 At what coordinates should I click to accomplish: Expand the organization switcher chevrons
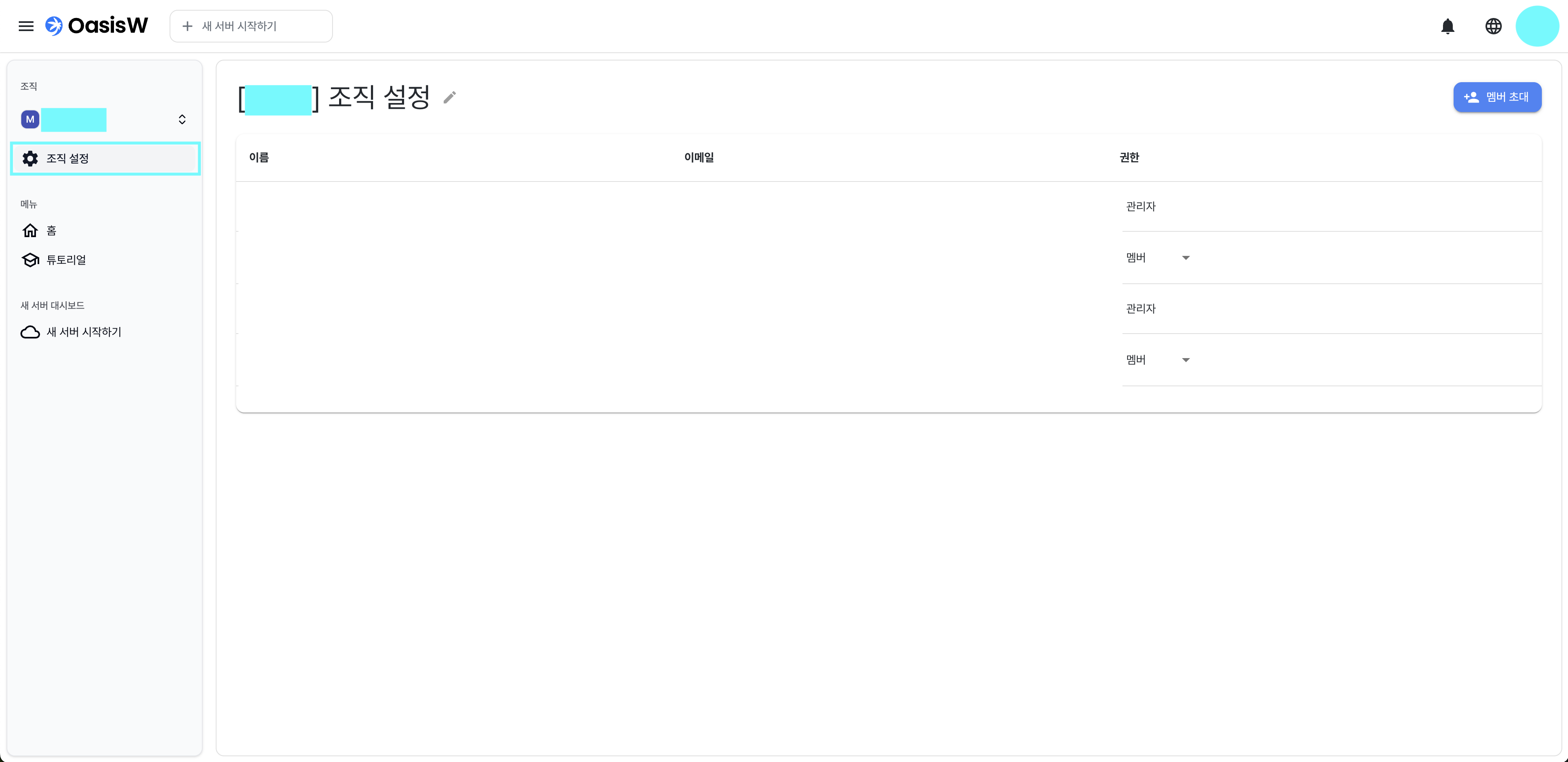click(x=182, y=119)
